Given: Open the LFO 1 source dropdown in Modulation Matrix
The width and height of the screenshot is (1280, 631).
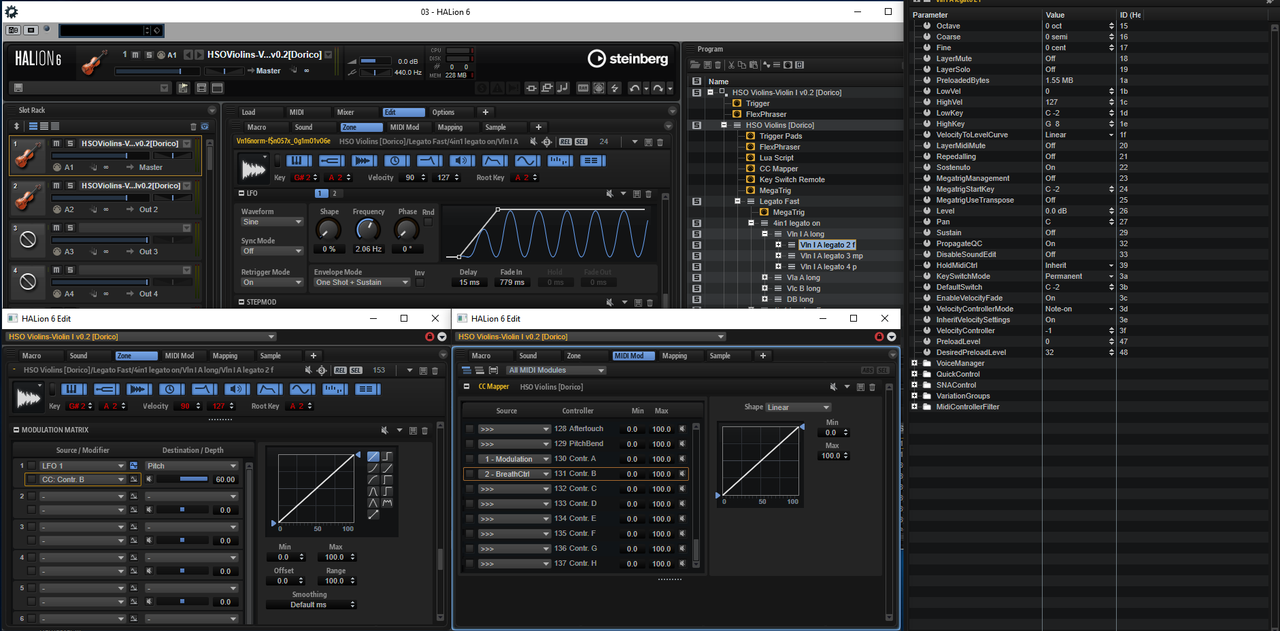Looking at the screenshot, I should pyautogui.click(x=83, y=465).
